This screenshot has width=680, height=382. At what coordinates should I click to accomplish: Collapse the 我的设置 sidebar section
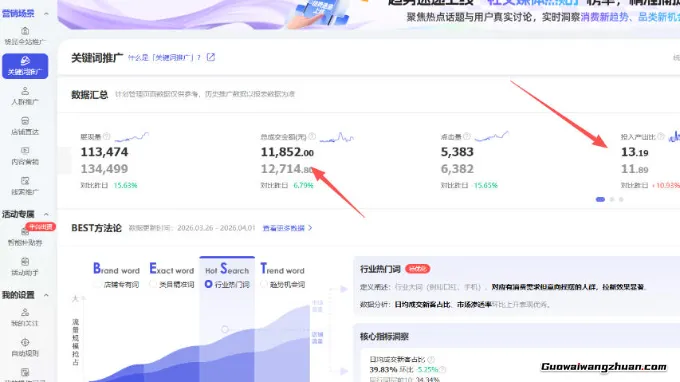[46, 295]
